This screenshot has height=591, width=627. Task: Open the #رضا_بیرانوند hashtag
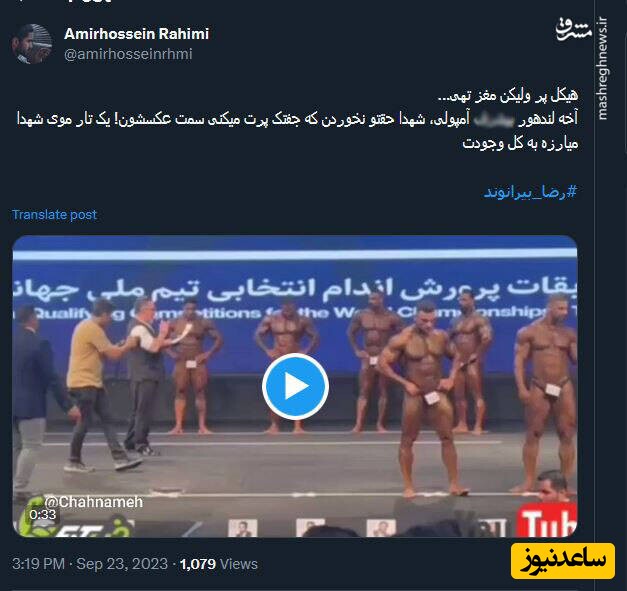530,192
